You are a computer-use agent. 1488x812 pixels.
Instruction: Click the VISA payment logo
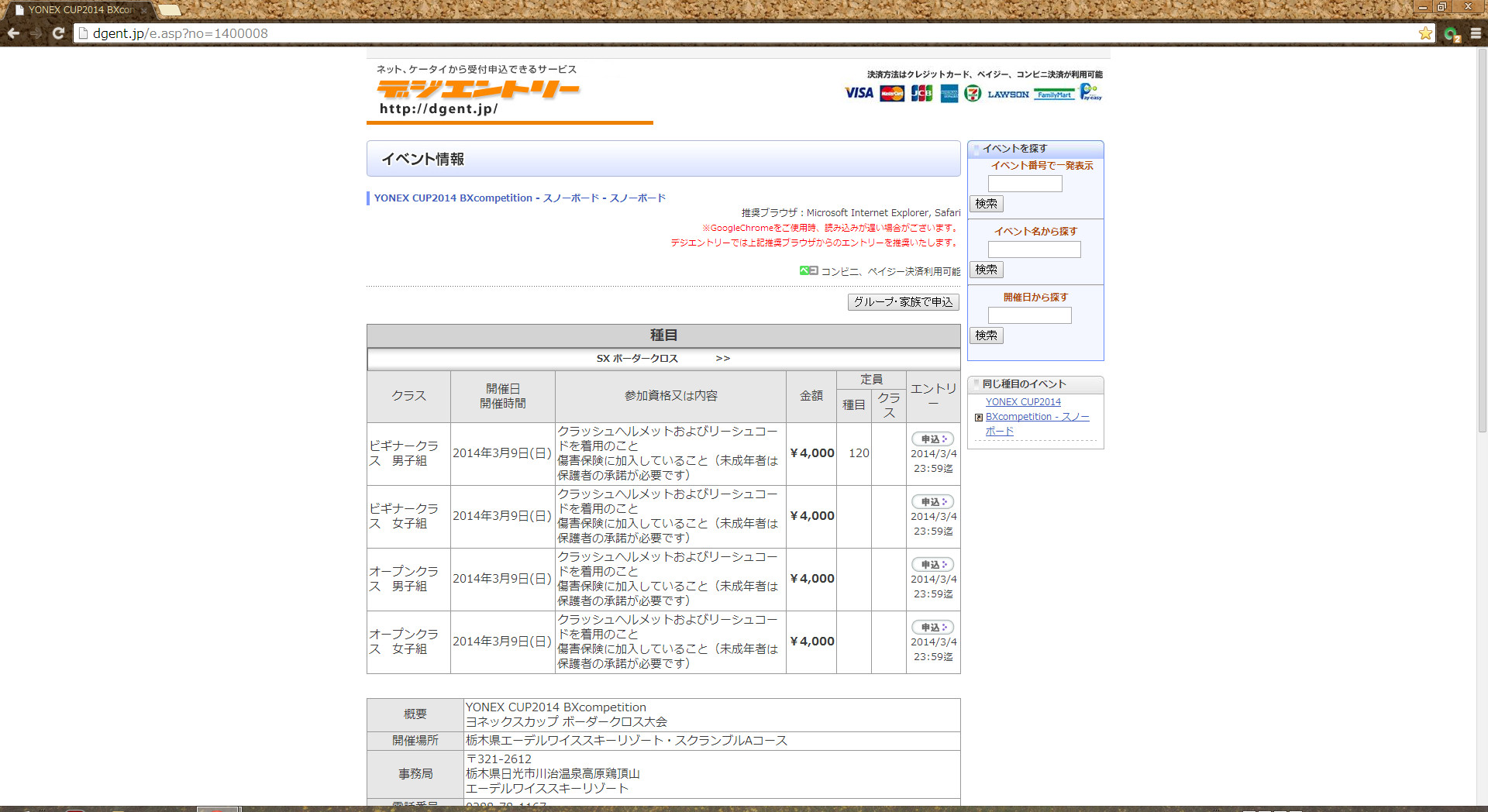[859, 94]
